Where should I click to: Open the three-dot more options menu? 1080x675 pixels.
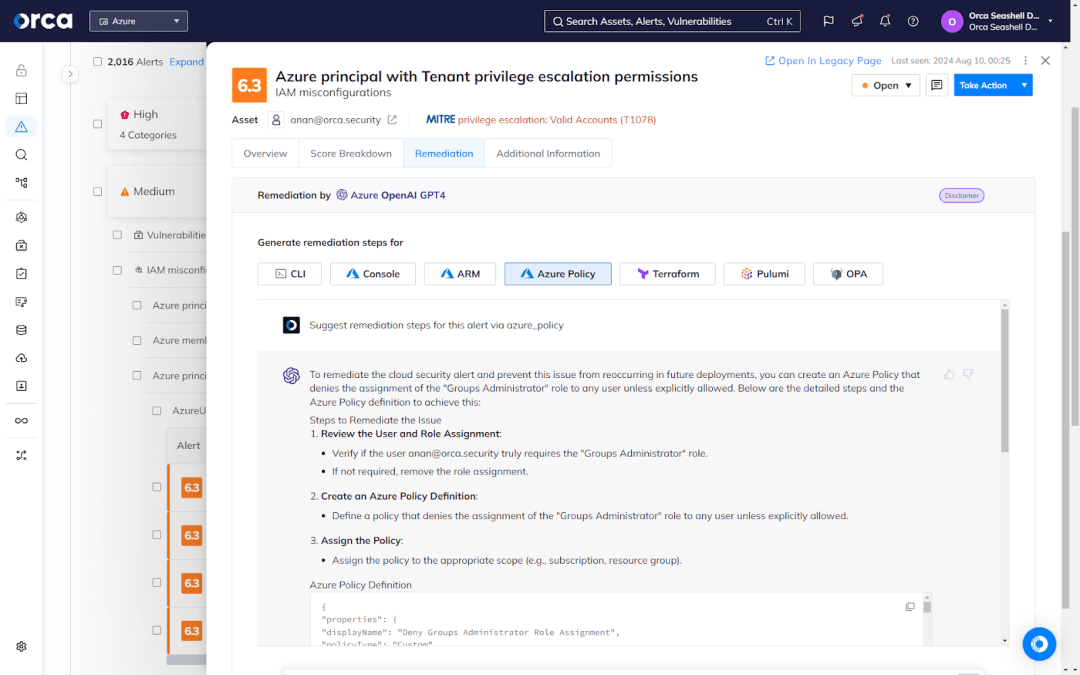click(x=1026, y=61)
